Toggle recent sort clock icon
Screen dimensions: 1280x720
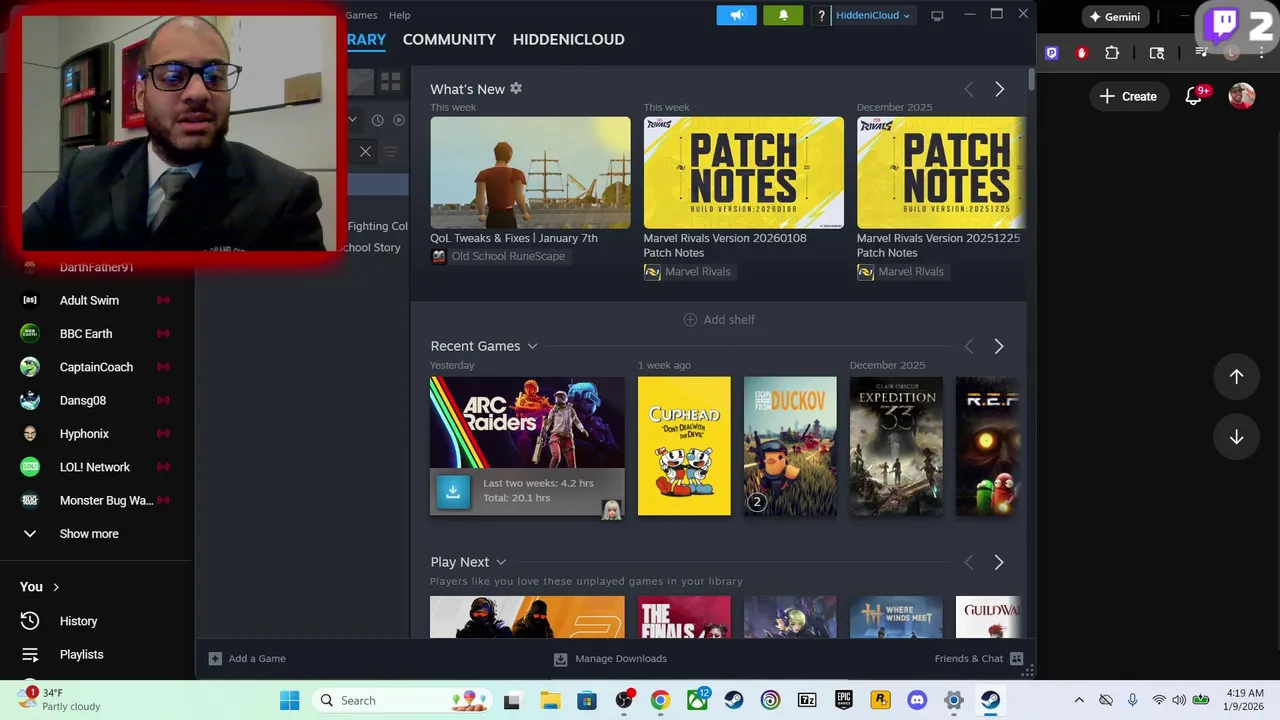coord(377,120)
